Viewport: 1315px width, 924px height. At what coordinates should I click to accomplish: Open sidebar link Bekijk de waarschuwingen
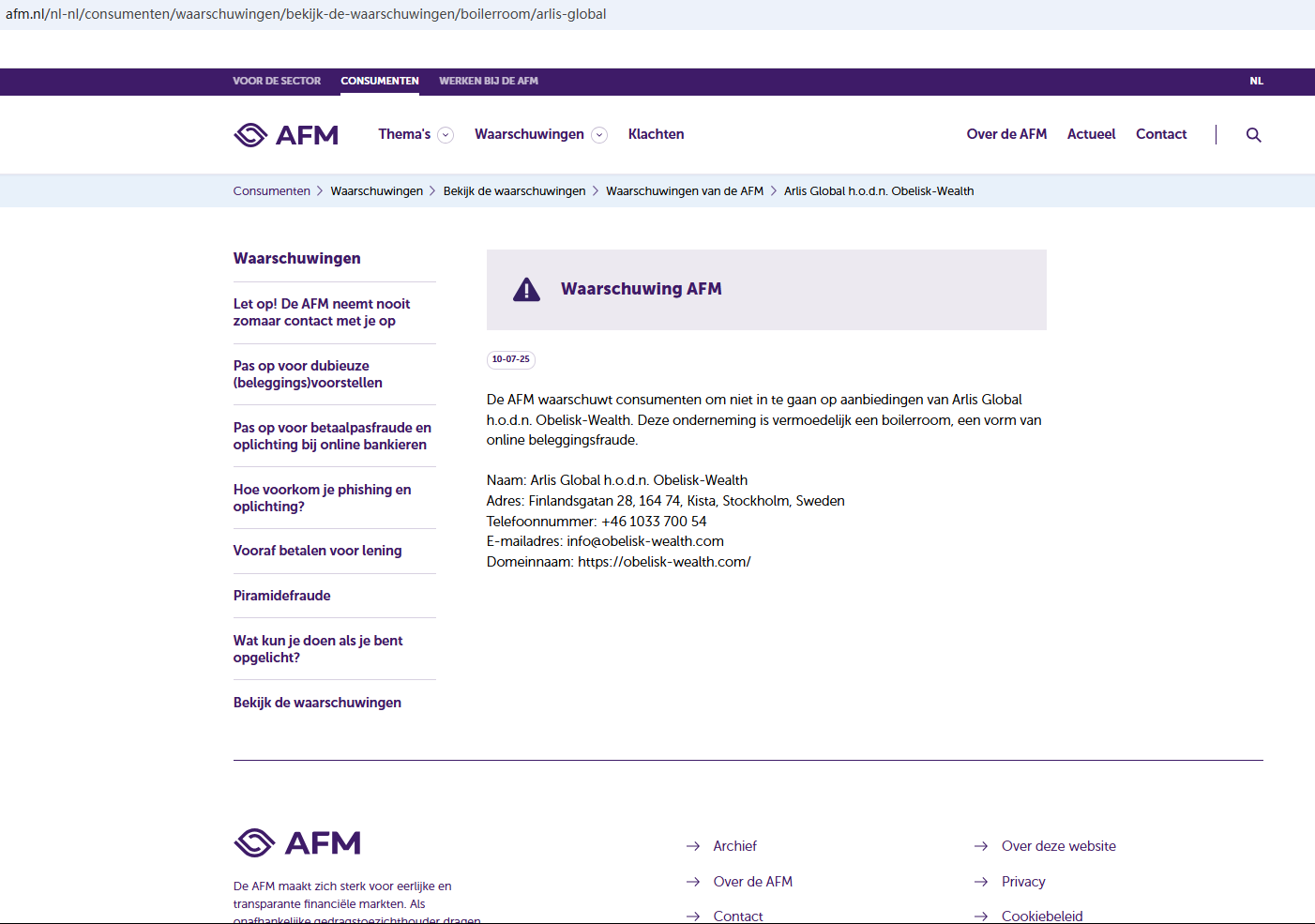[x=317, y=703]
